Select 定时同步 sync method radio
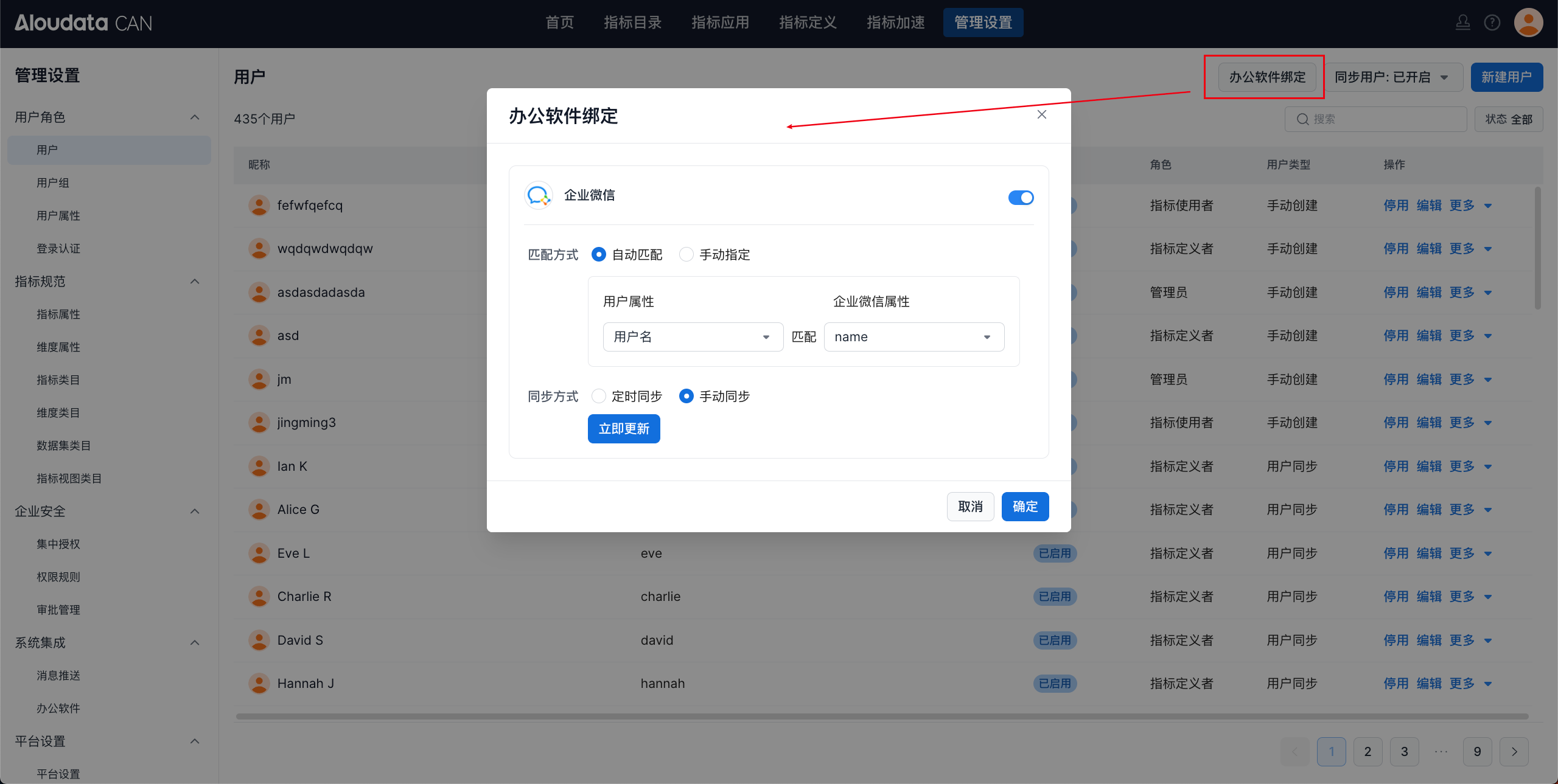 599,397
